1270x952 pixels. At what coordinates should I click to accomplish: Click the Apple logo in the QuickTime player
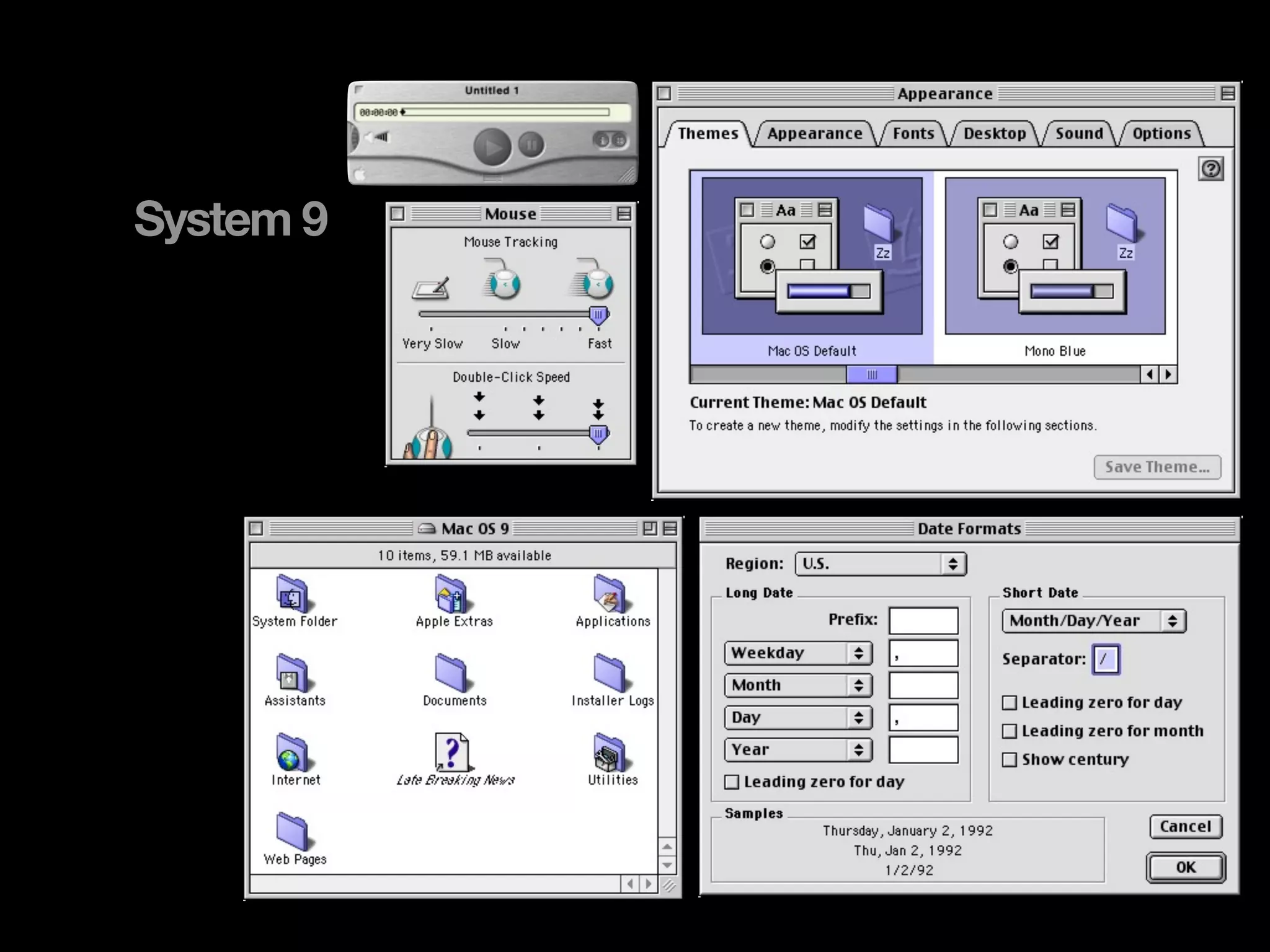click(360, 174)
